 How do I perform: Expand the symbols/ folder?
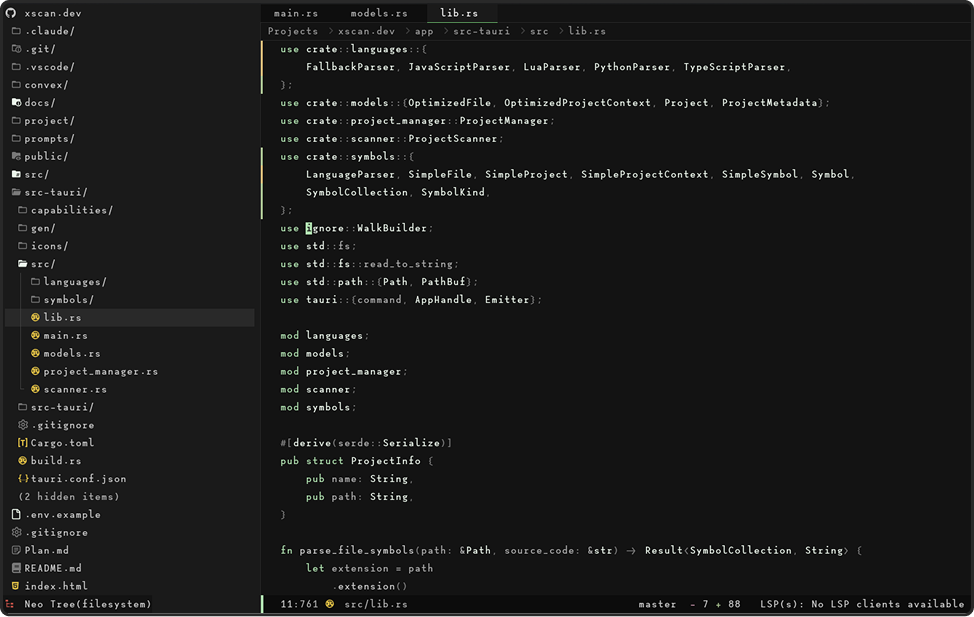pyautogui.click(x=62, y=299)
